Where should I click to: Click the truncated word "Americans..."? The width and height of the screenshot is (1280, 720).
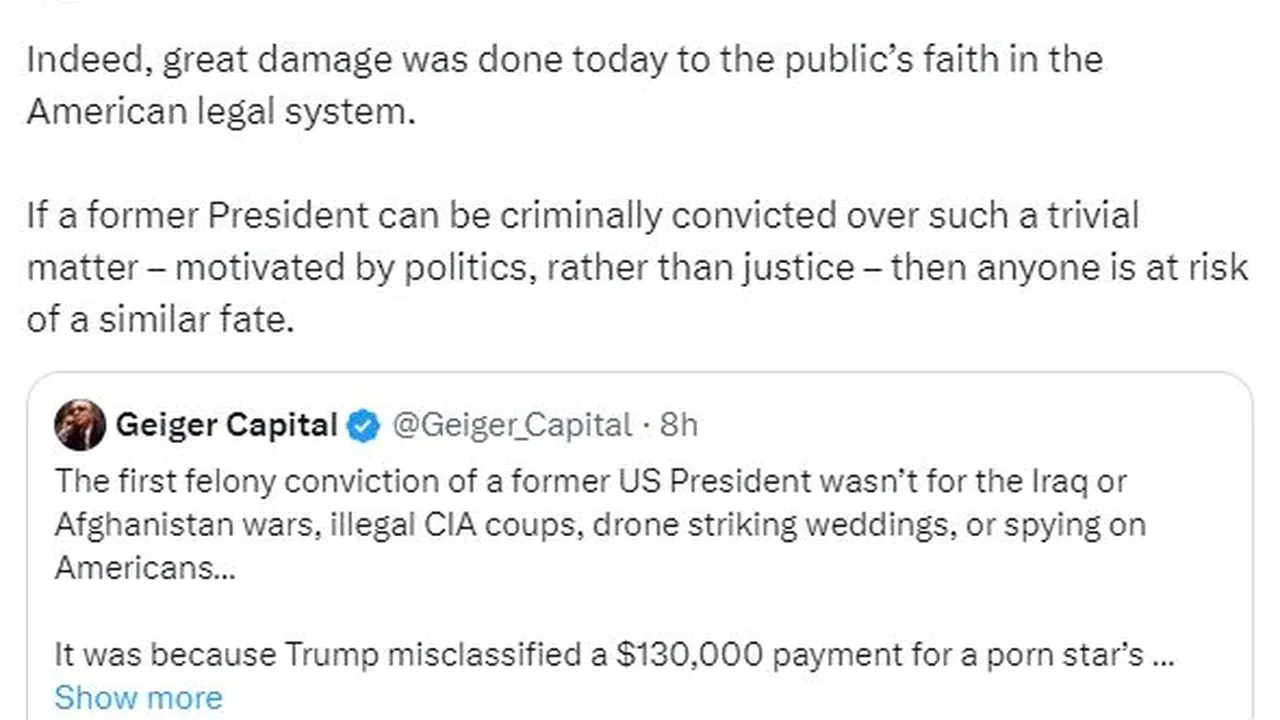point(134,567)
